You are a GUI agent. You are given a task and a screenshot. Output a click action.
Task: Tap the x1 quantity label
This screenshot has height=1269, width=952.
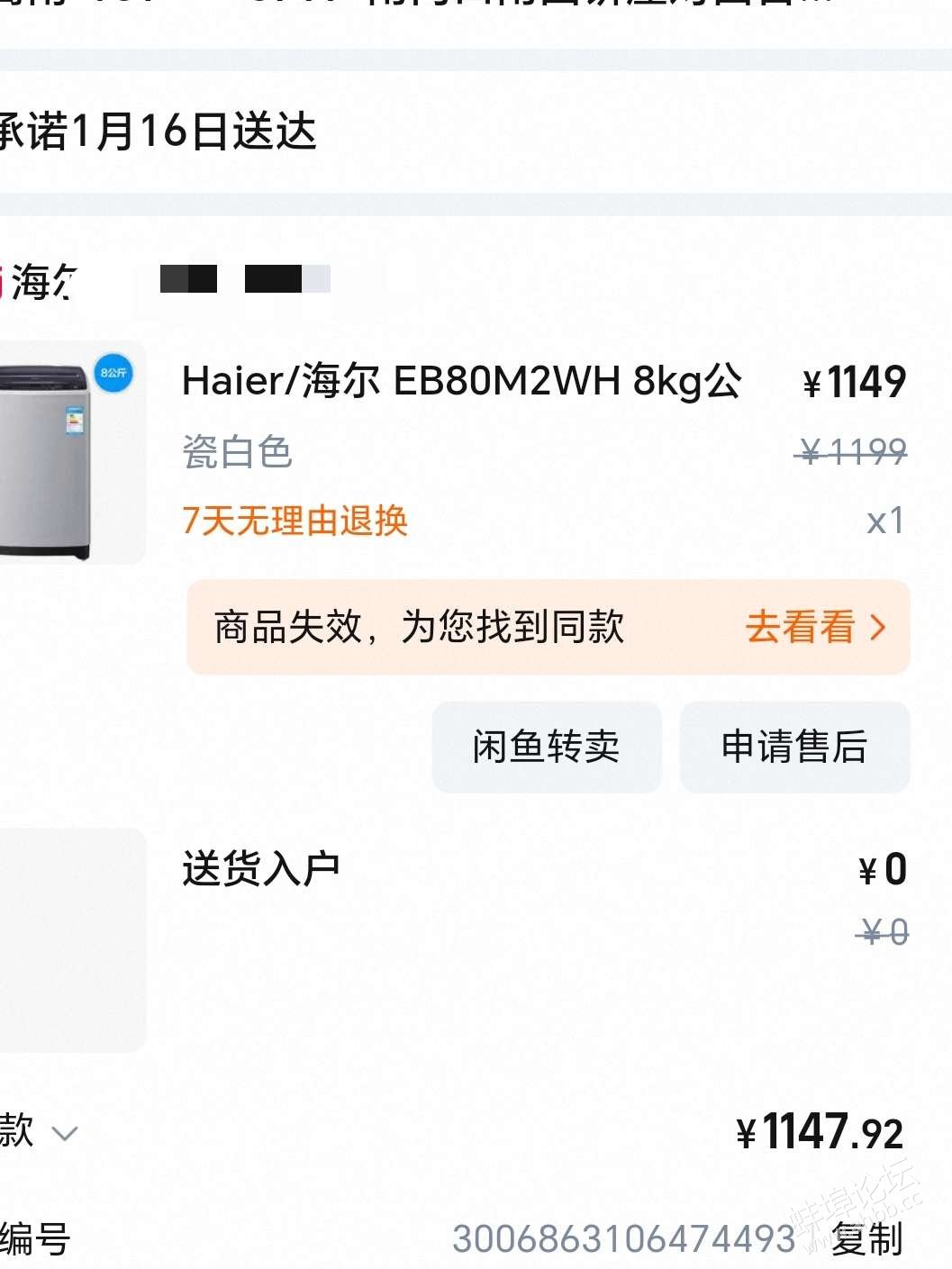click(x=885, y=521)
